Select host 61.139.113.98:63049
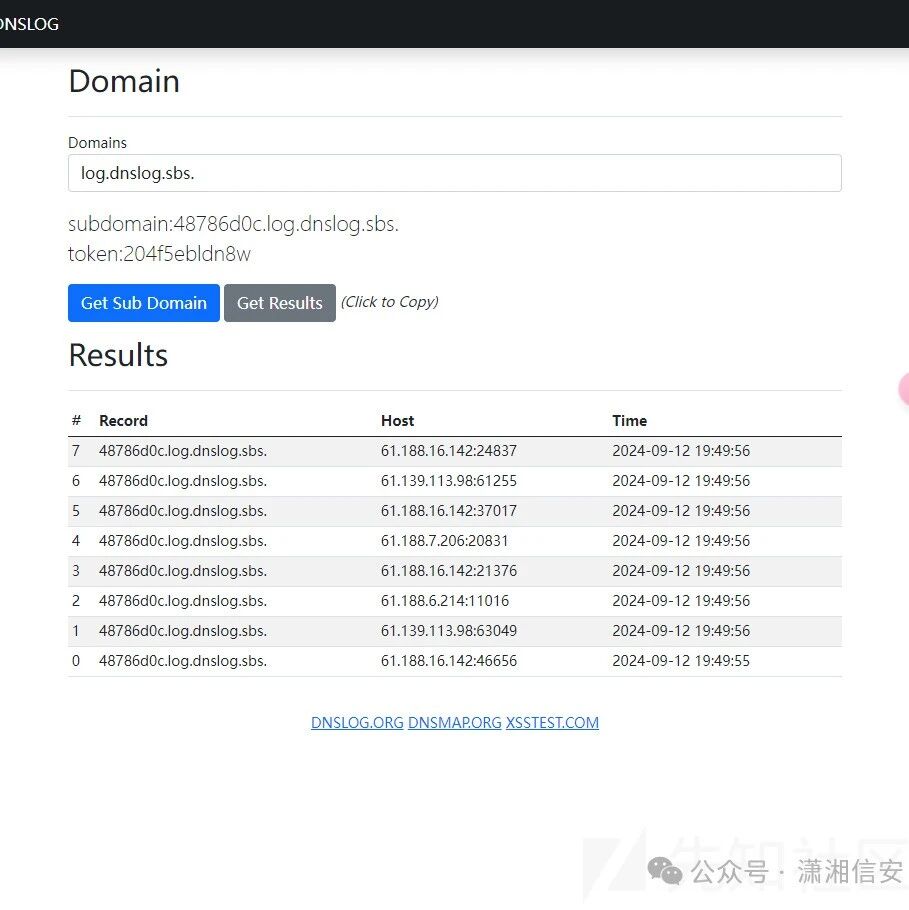 tap(449, 631)
